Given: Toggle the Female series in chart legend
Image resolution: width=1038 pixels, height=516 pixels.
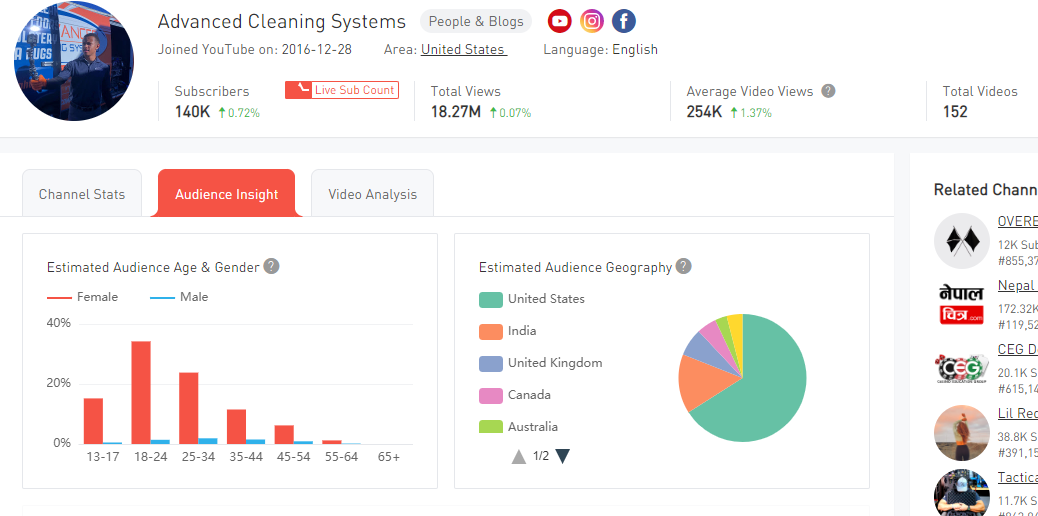Looking at the screenshot, I should pyautogui.click(x=83, y=297).
